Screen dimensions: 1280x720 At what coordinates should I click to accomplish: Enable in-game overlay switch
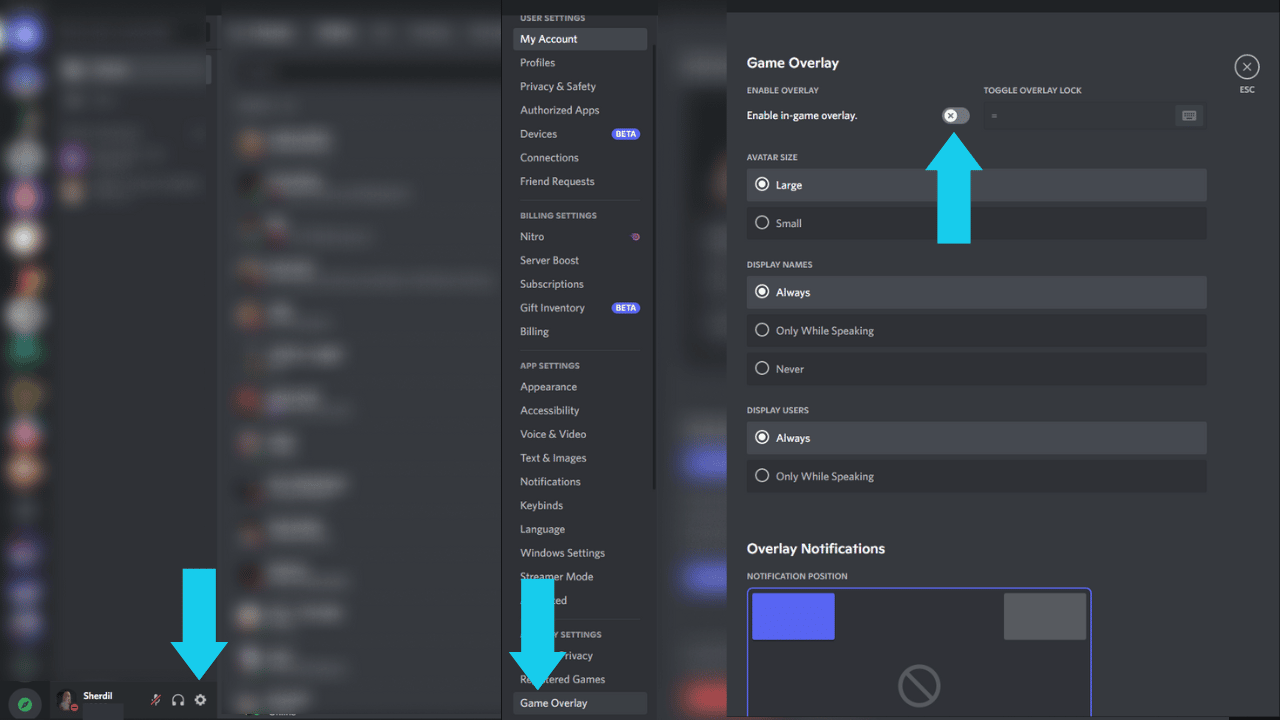pyautogui.click(x=955, y=116)
